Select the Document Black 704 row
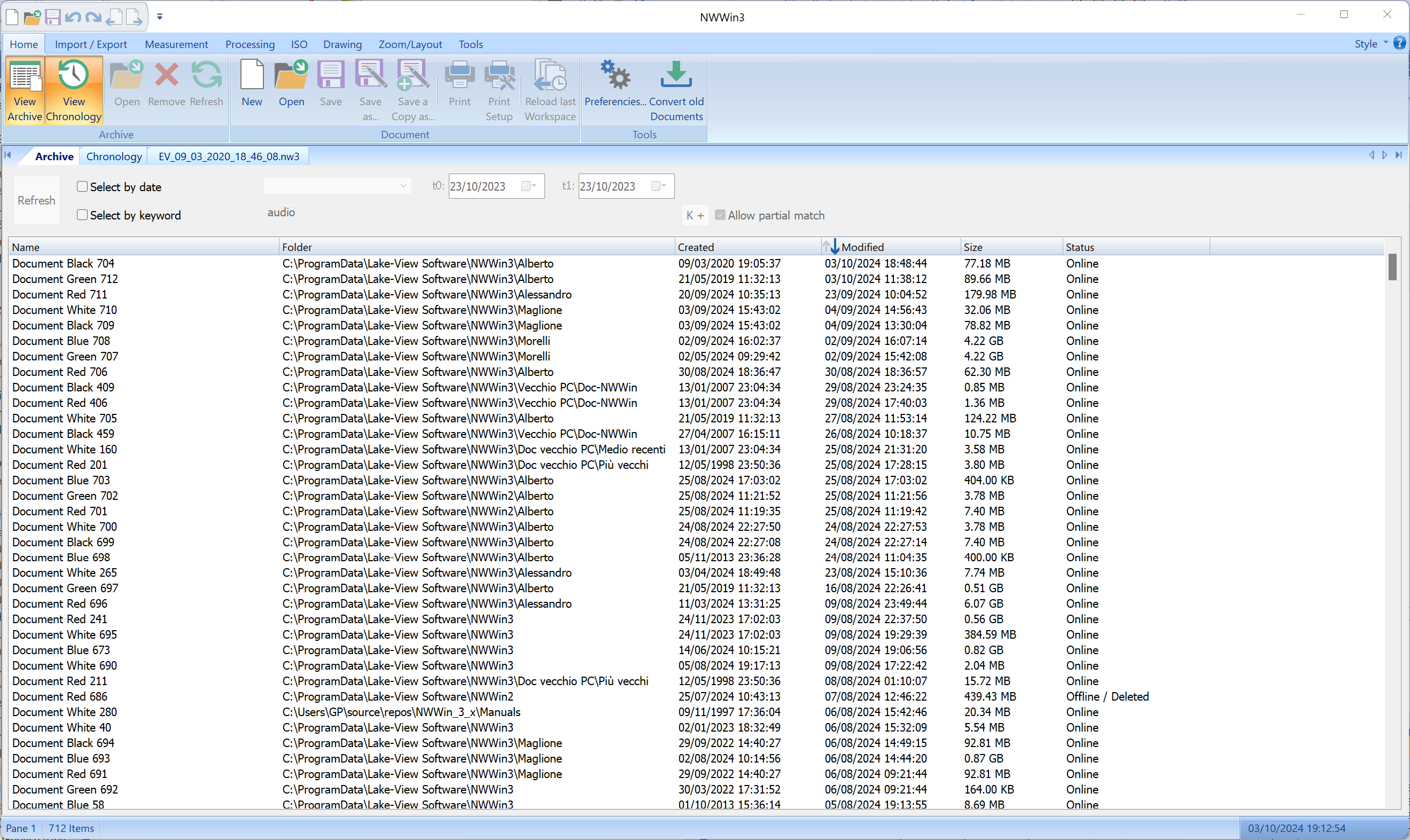This screenshot has height=840, width=1410. pyautogui.click(x=697, y=263)
